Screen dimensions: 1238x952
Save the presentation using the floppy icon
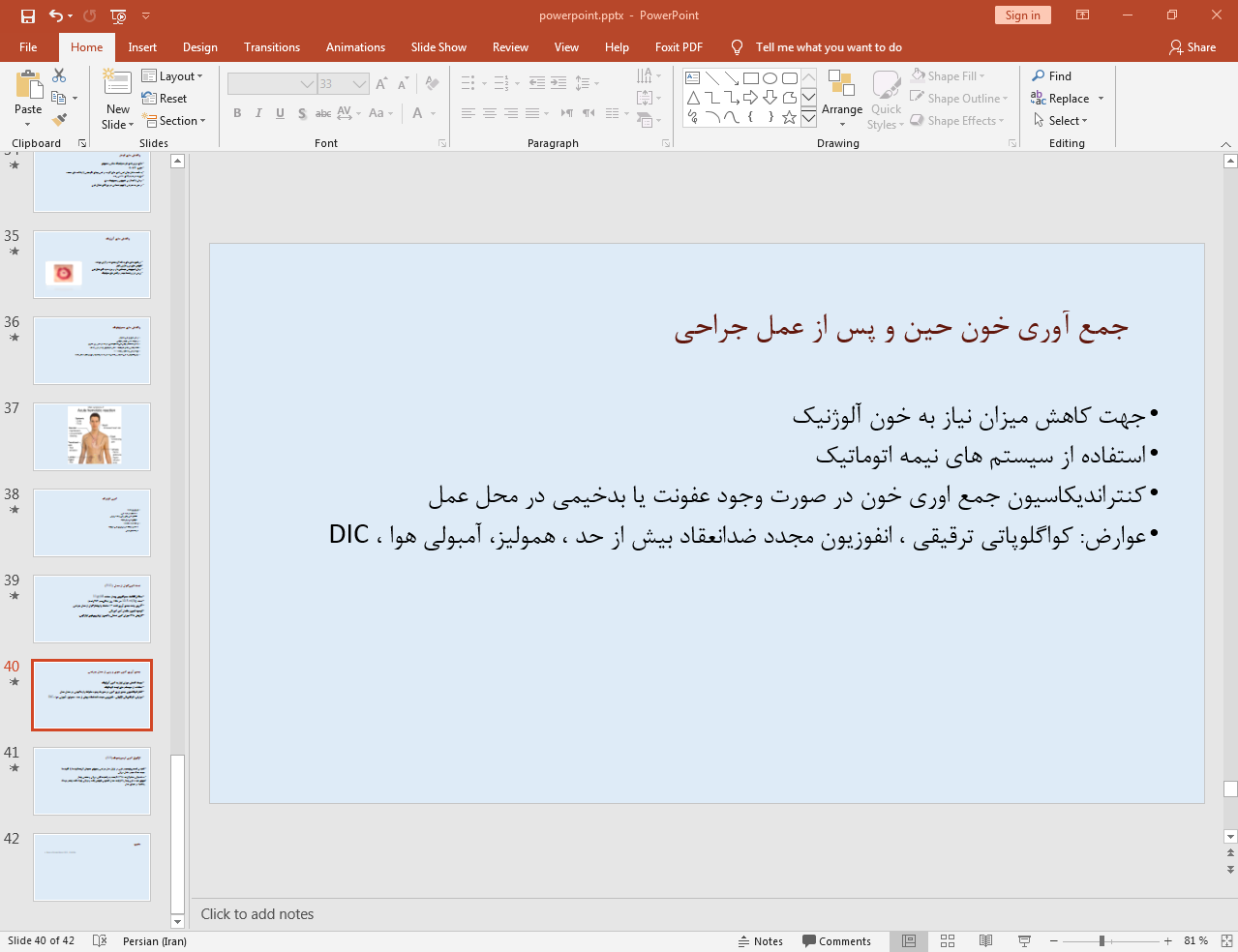28,15
